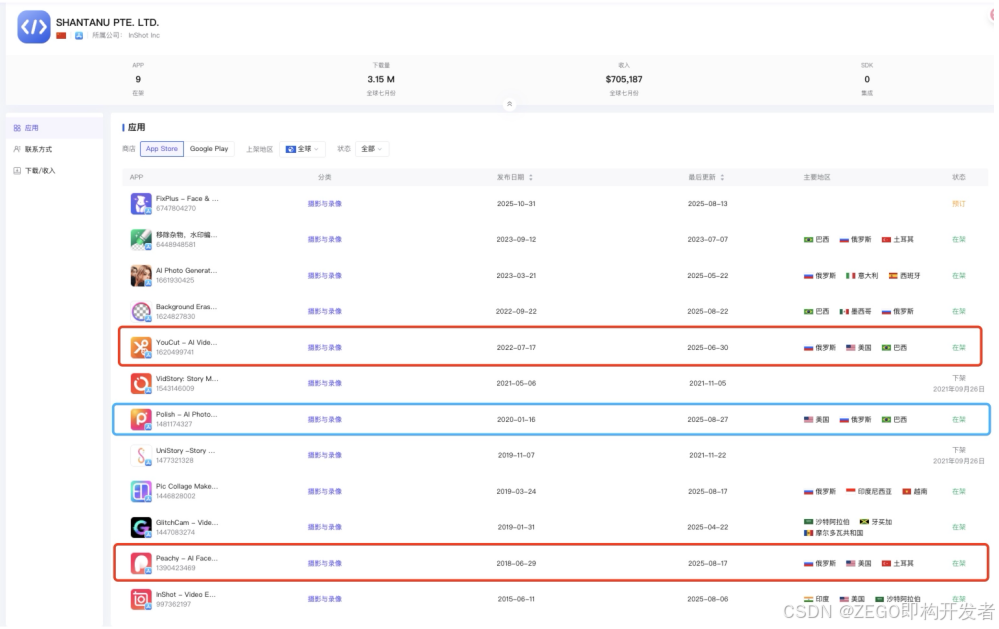The width and height of the screenshot is (999, 629).
Task: Click the $705,187 revenue value
Action: [x=624, y=80]
